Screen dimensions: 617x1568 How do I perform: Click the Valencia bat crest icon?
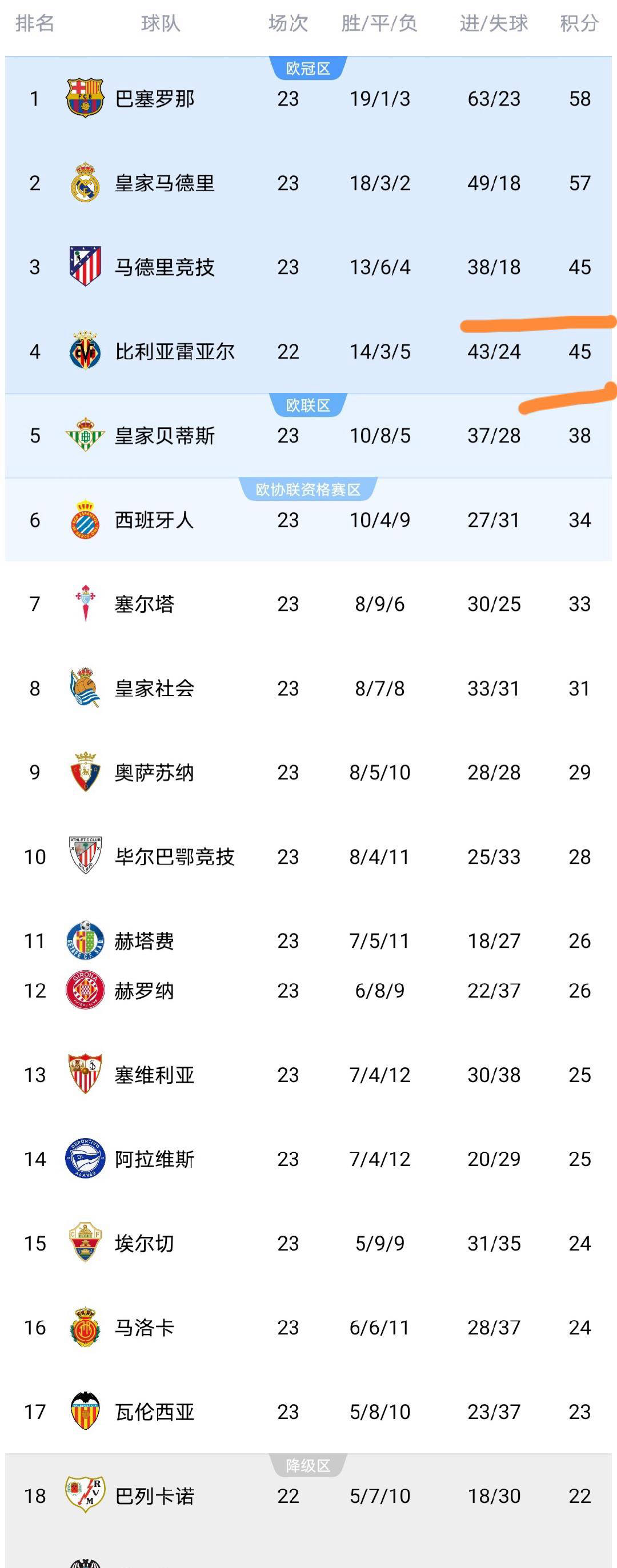pos(85,1411)
